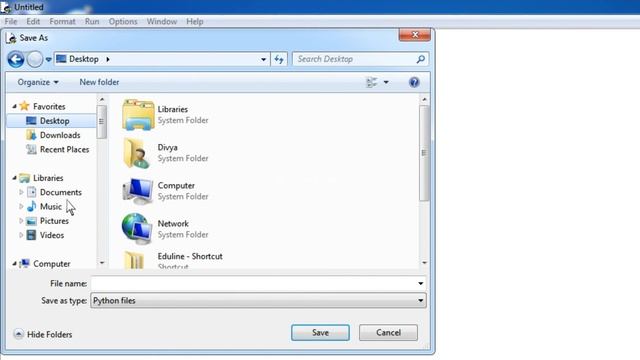
Task: Click file list scrollbar down arrow
Action: (424, 263)
